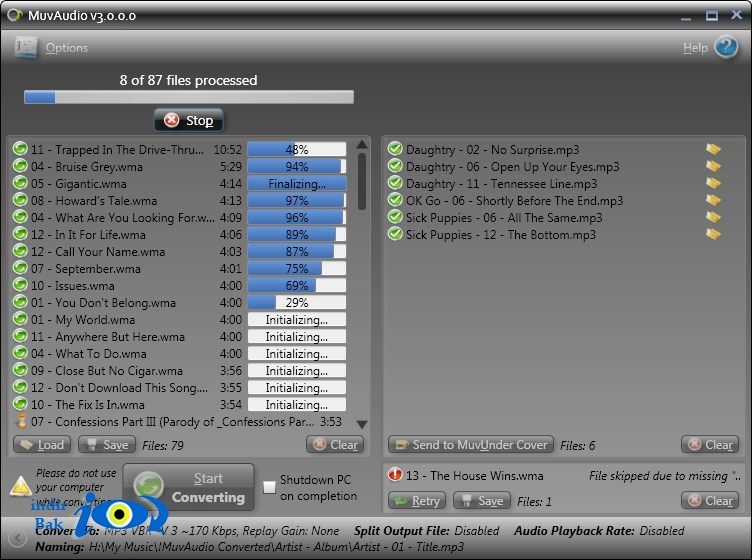Click the overall files processed progress bar
The width and height of the screenshot is (752, 560).
[x=189, y=97]
